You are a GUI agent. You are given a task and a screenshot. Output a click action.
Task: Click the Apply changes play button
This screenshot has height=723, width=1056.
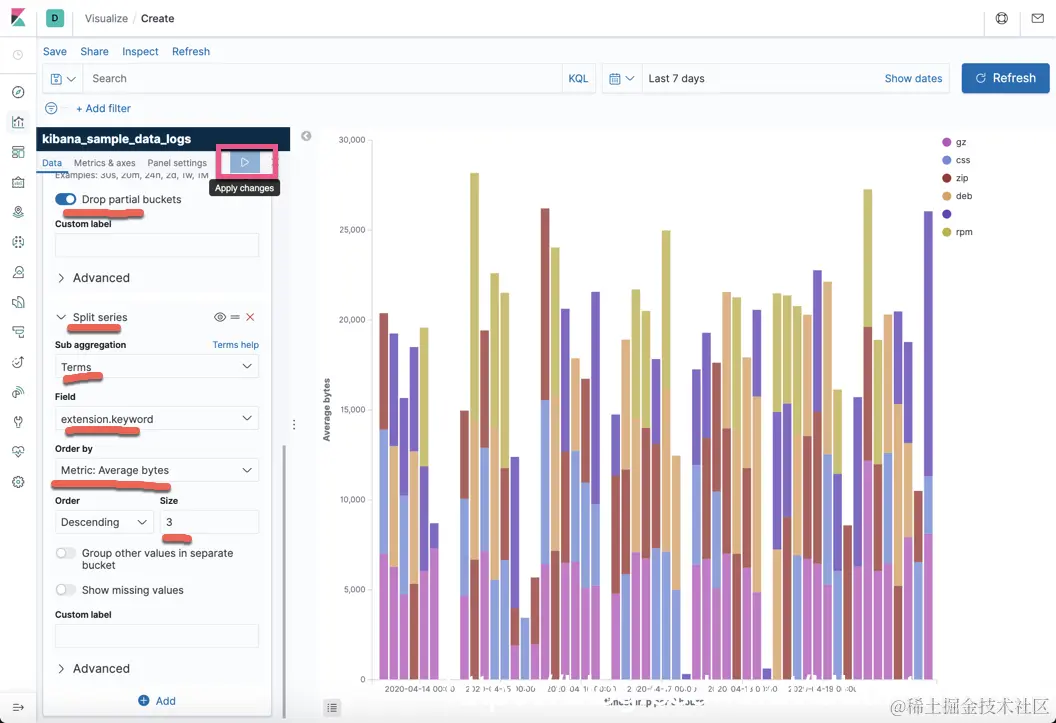[245, 162]
